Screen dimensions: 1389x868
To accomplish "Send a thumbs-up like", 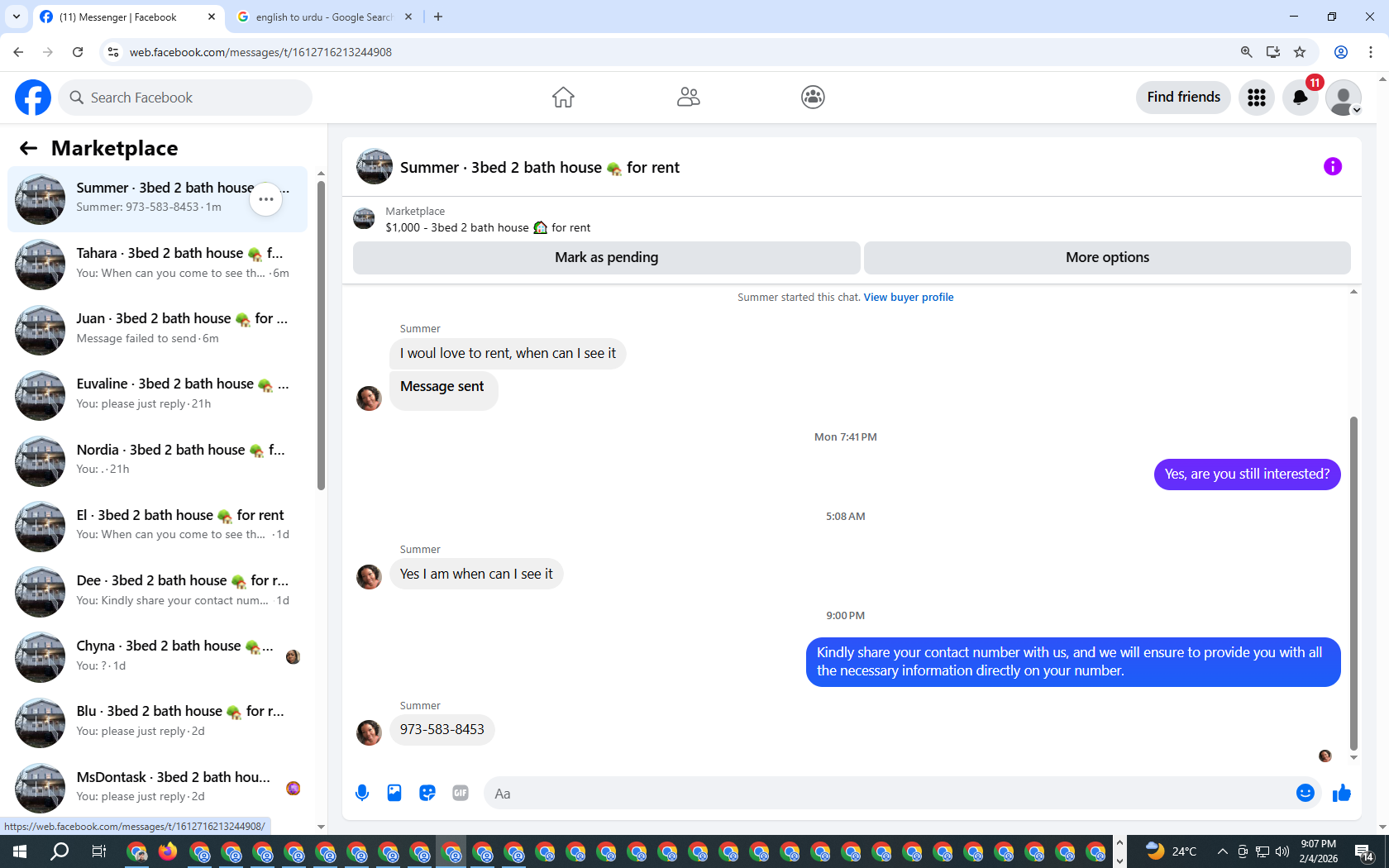I will tap(1342, 794).
